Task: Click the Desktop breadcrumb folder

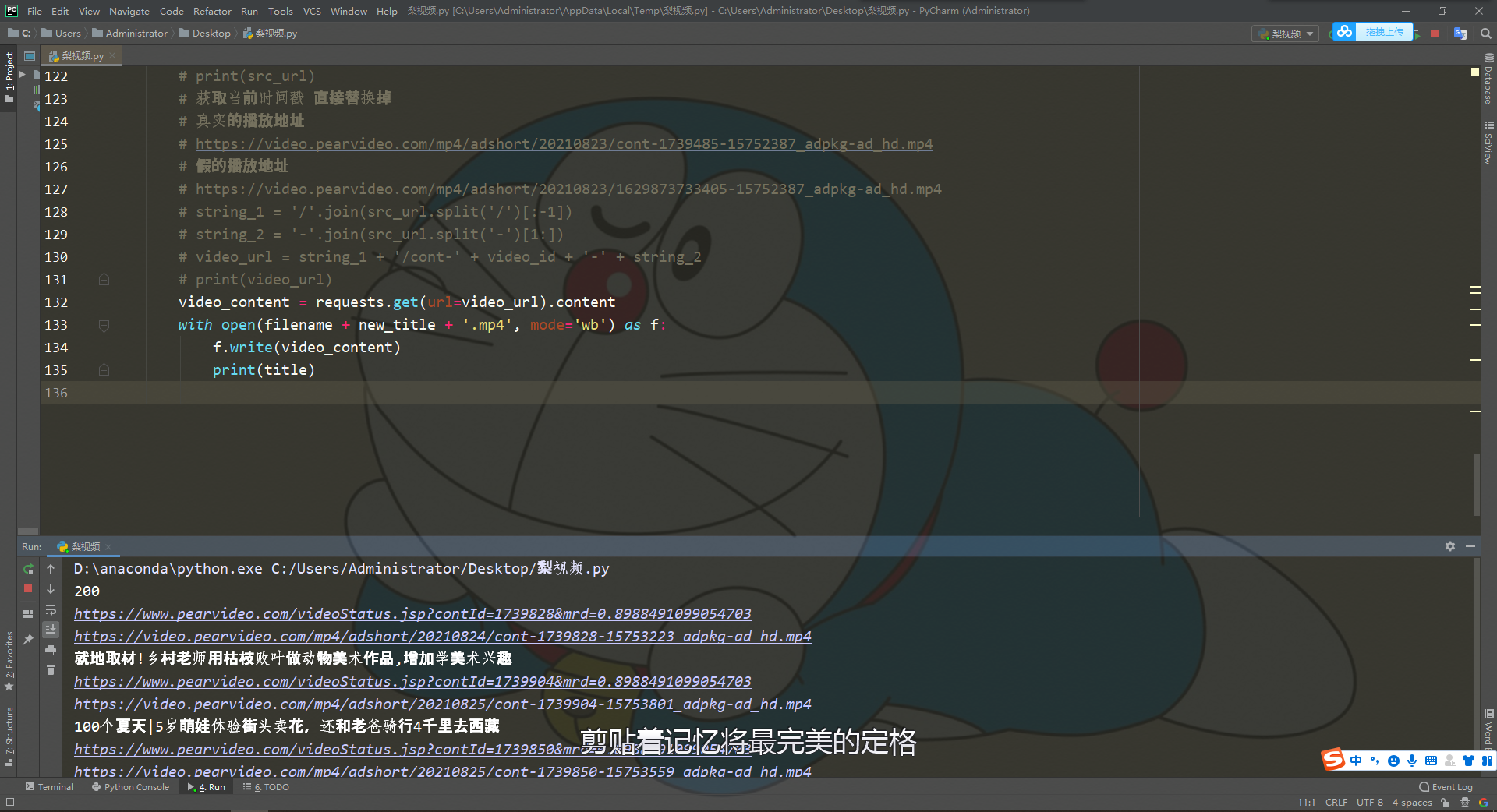Action: pos(204,34)
